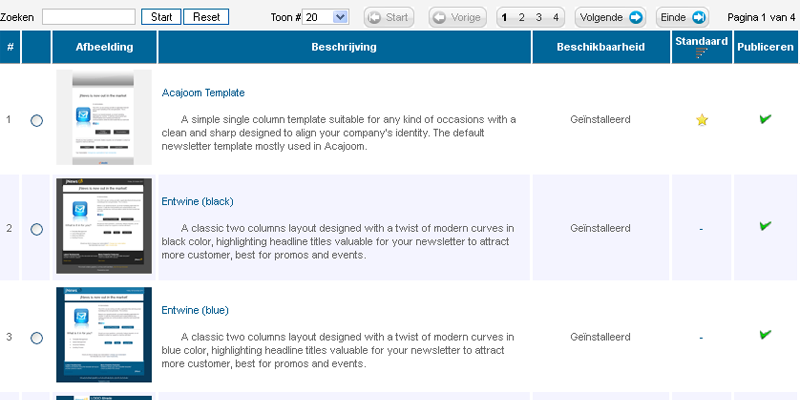Select the Entwine (black) radio button
This screenshot has height=400, width=800.
tap(37, 230)
